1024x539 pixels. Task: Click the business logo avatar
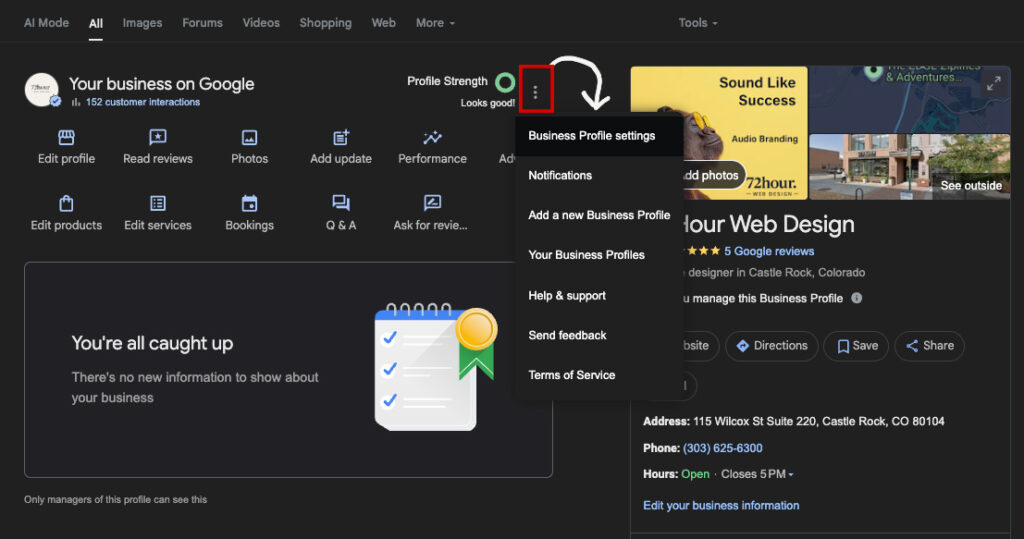click(42, 90)
